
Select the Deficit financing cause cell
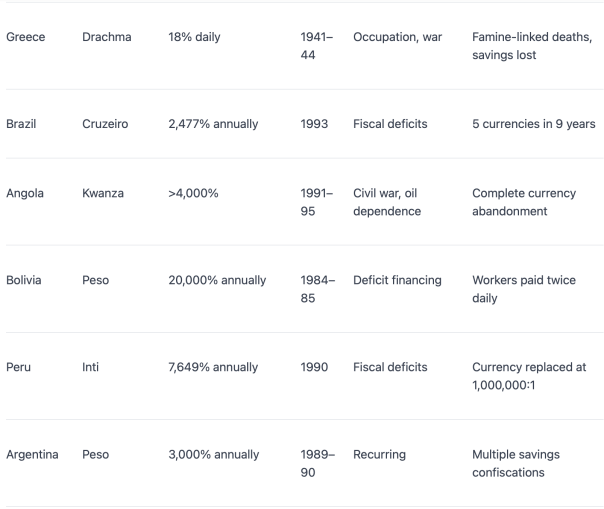[397, 280]
